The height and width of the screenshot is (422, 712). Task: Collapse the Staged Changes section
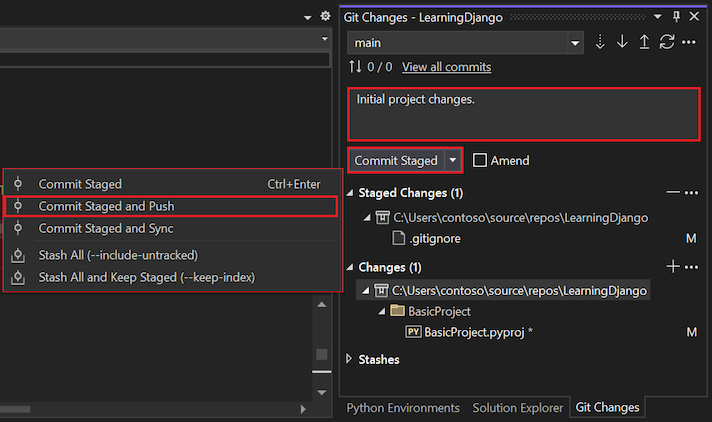click(x=349, y=193)
